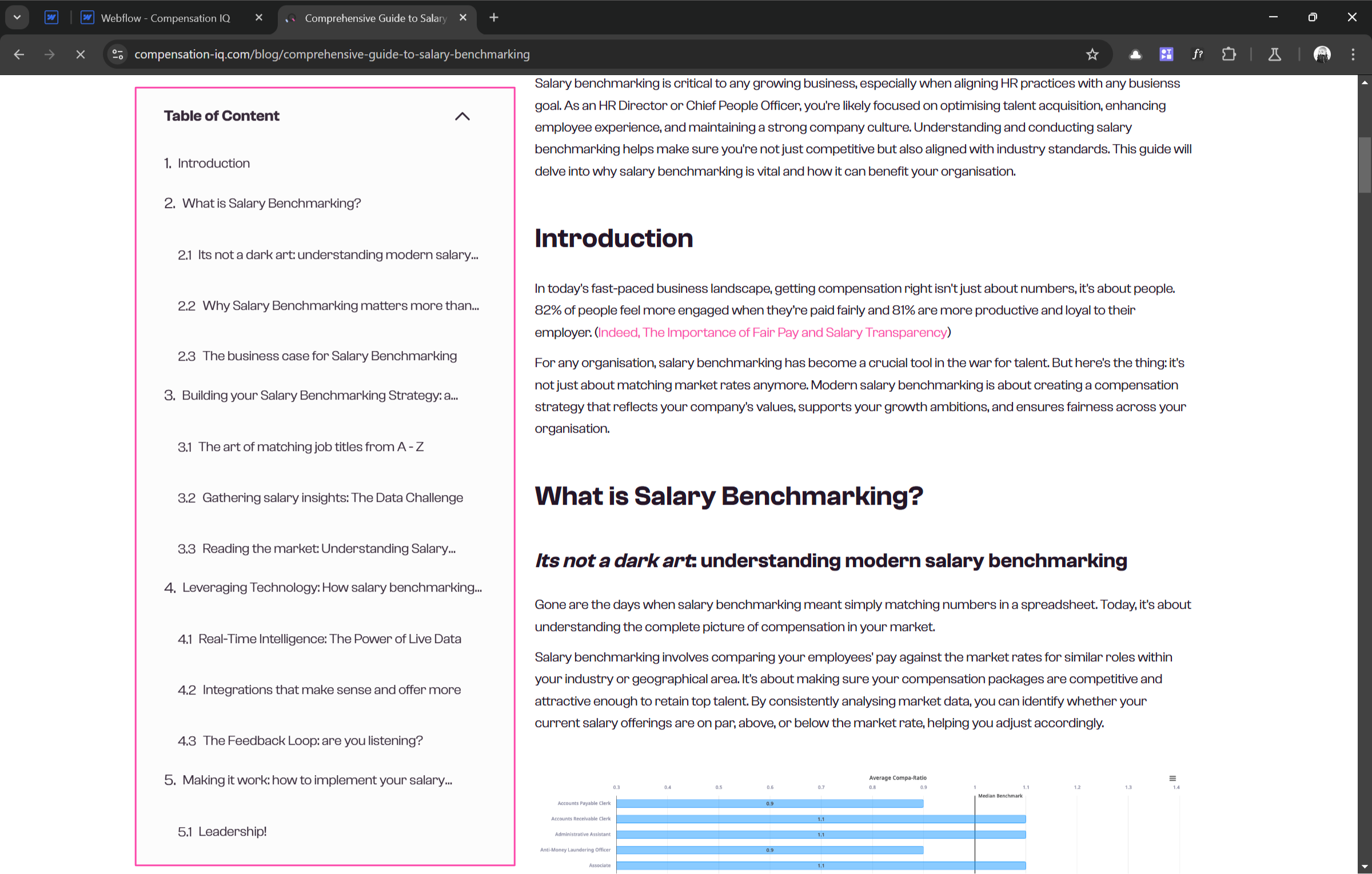
Task: Go forward in browser history
Action: coord(50,54)
